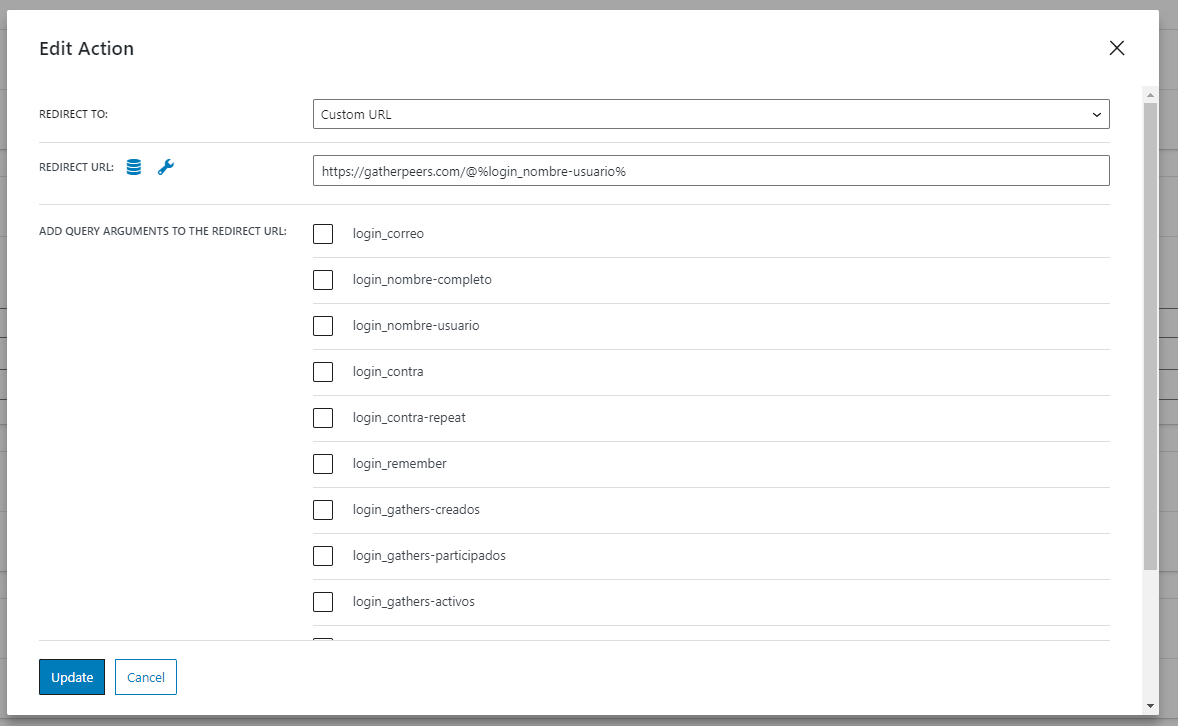The image size is (1178, 726).
Task: Check the login_correo query argument
Action: pyautogui.click(x=322, y=233)
